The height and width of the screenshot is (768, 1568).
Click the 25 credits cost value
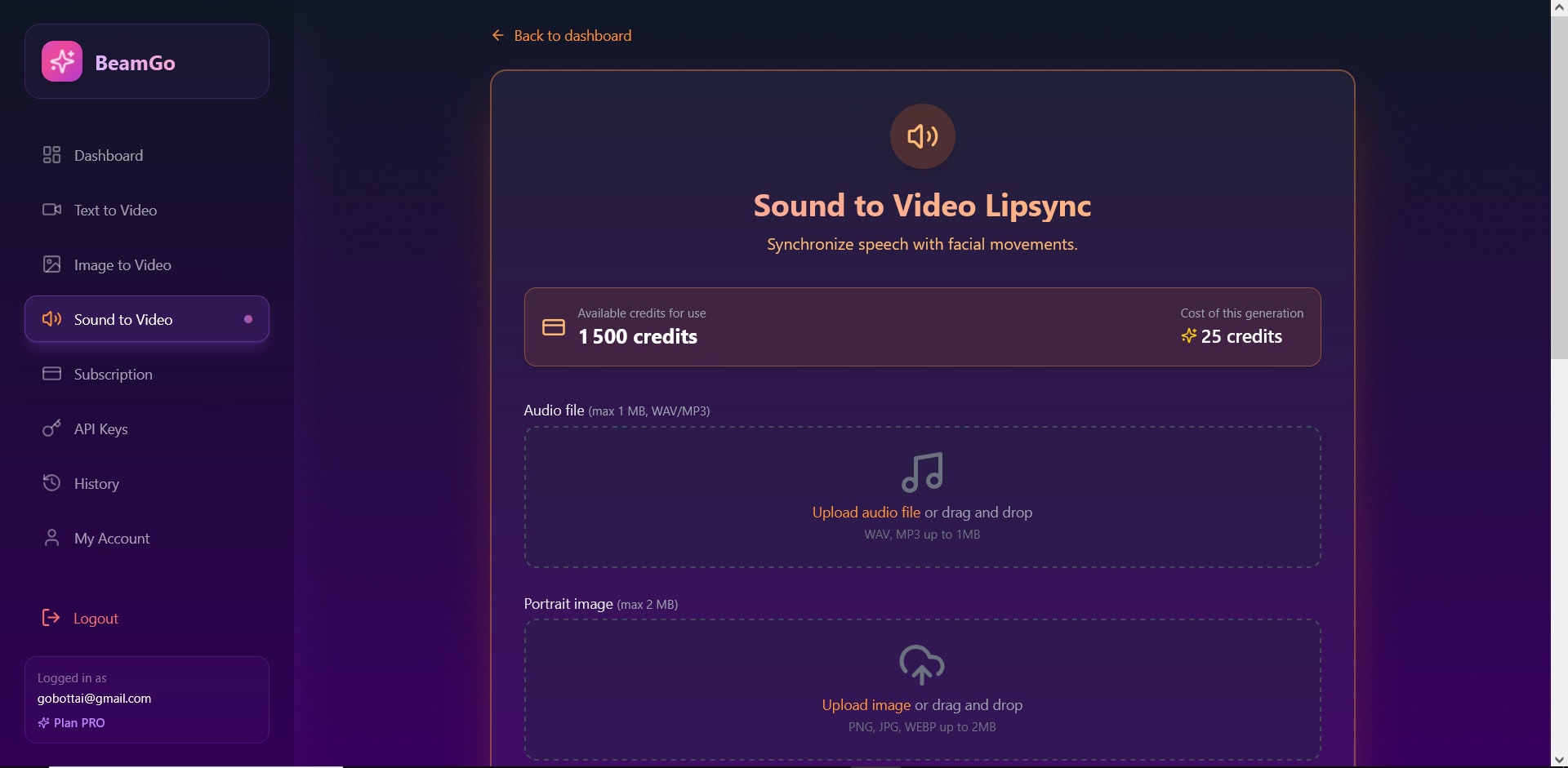pos(1241,336)
